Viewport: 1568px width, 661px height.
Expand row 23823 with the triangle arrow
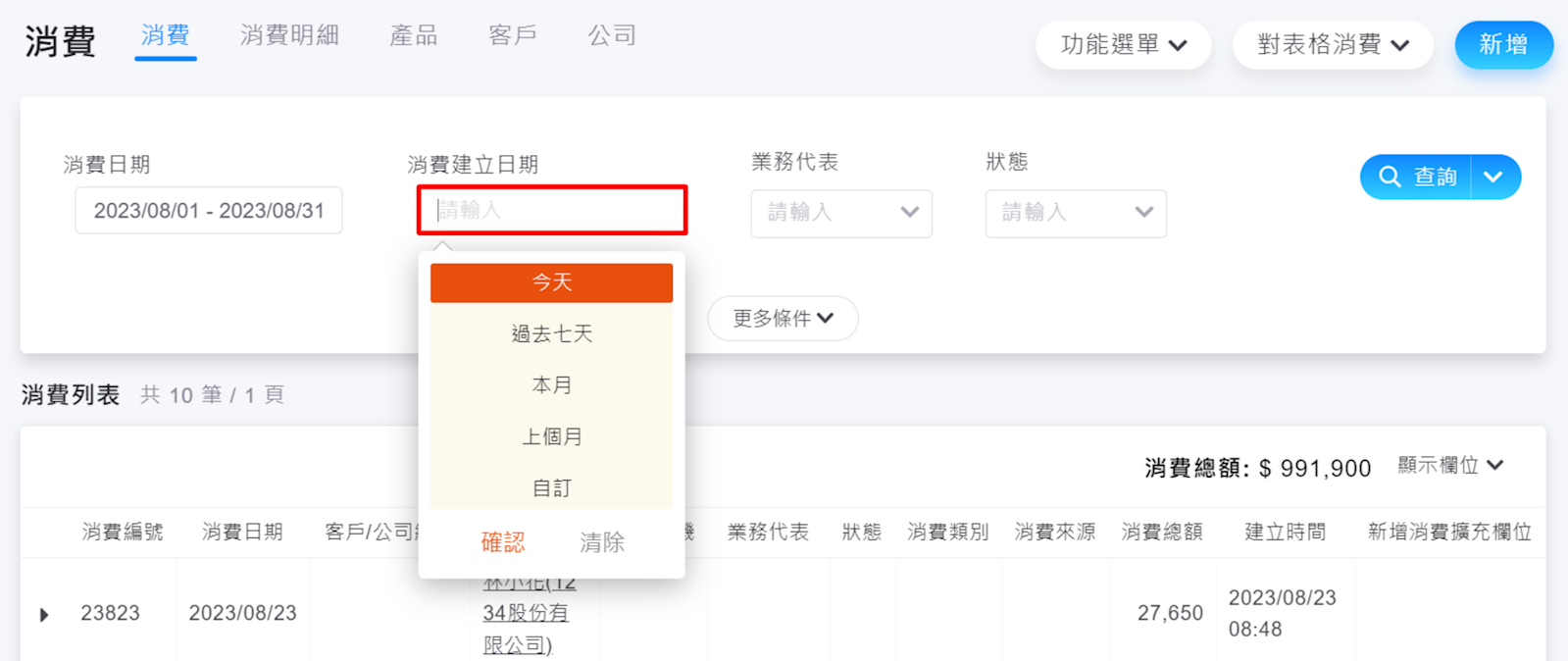coord(44,615)
